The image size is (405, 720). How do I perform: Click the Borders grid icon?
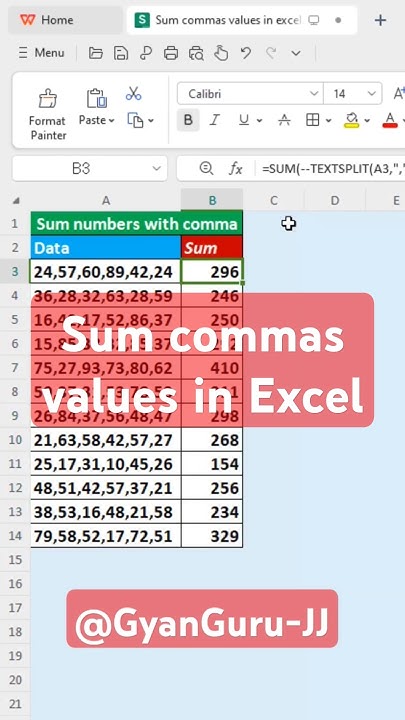click(313, 120)
